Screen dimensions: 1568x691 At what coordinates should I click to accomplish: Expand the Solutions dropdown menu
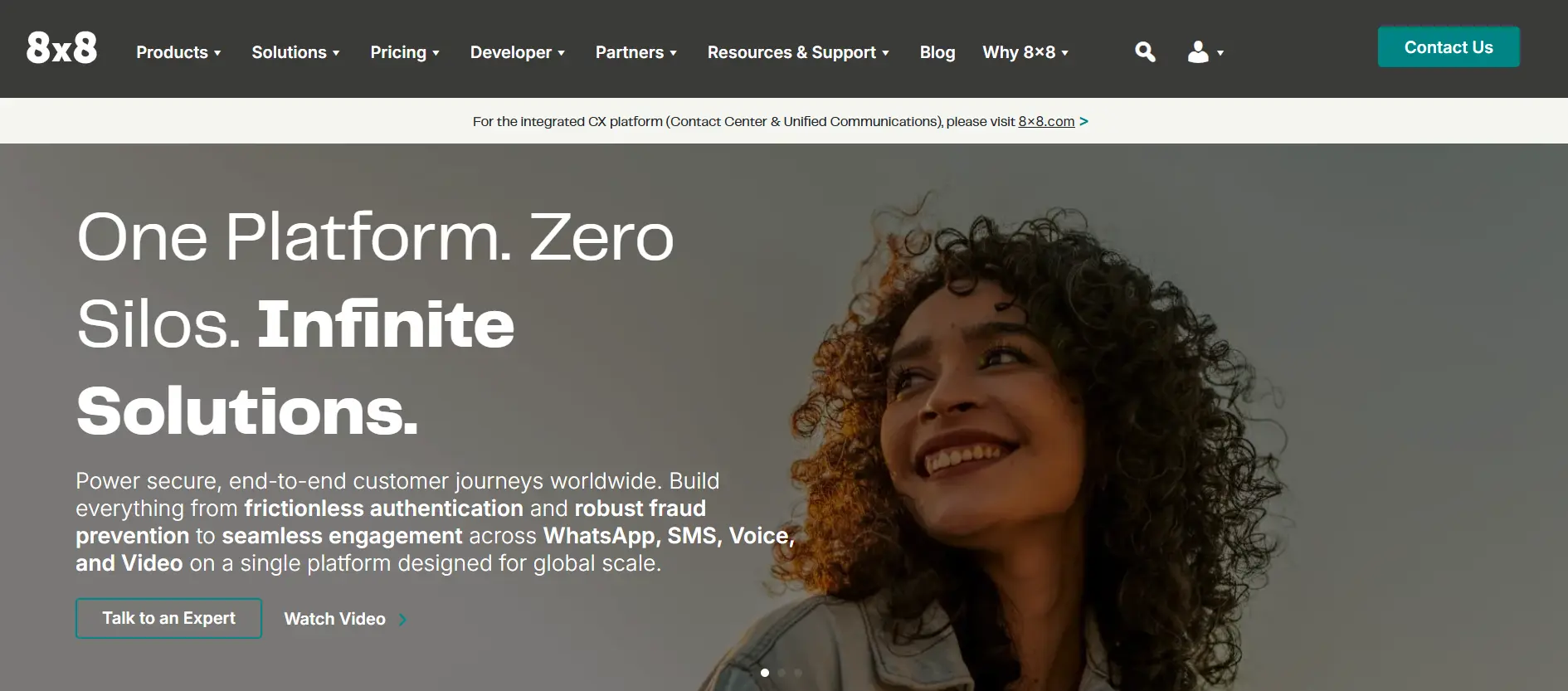[295, 52]
